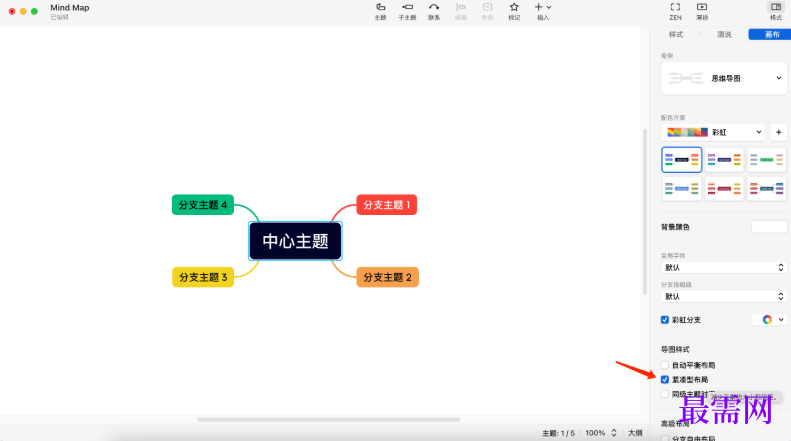Click the 大纲 (Outline) button in status bar
Image resolution: width=791 pixels, height=441 pixels.
pyautogui.click(x=635, y=433)
